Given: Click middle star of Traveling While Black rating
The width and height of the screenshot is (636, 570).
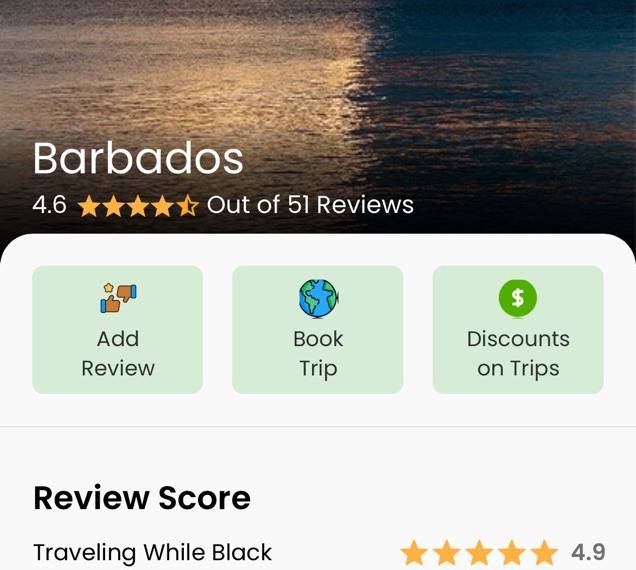Looking at the screenshot, I should click(x=479, y=552).
